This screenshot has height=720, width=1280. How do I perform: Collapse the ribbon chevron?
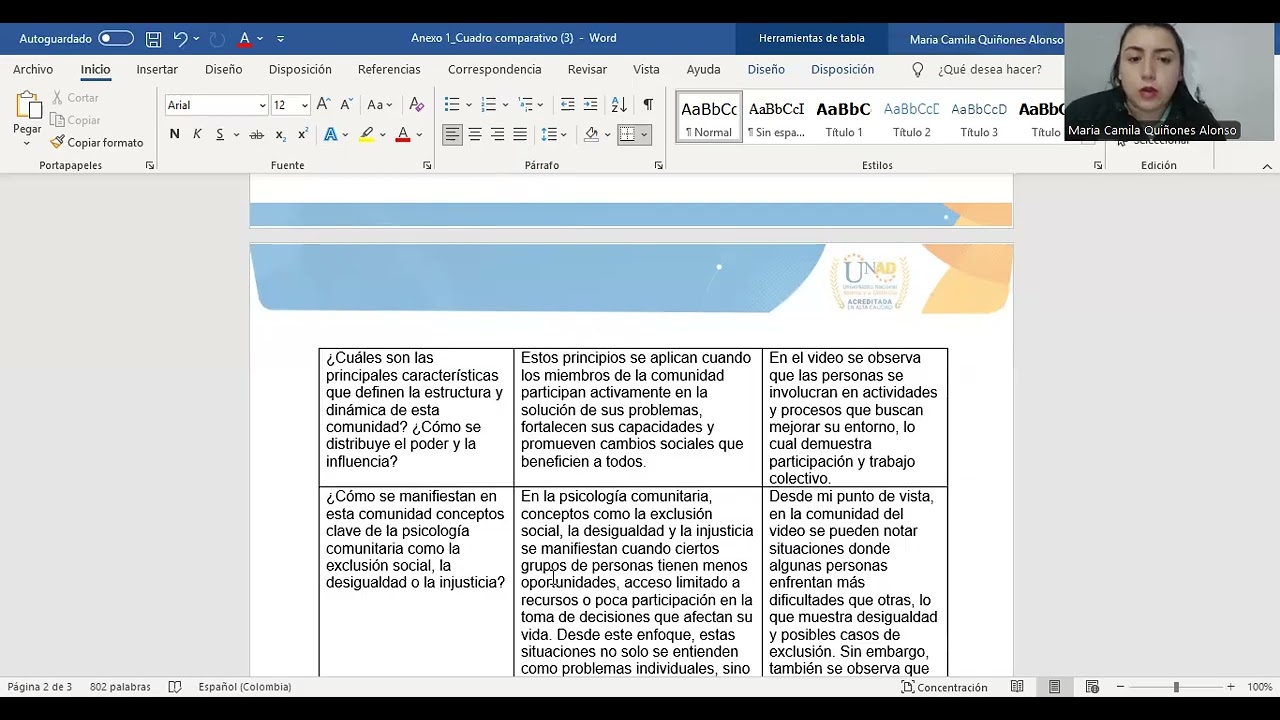click(x=1267, y=166)
